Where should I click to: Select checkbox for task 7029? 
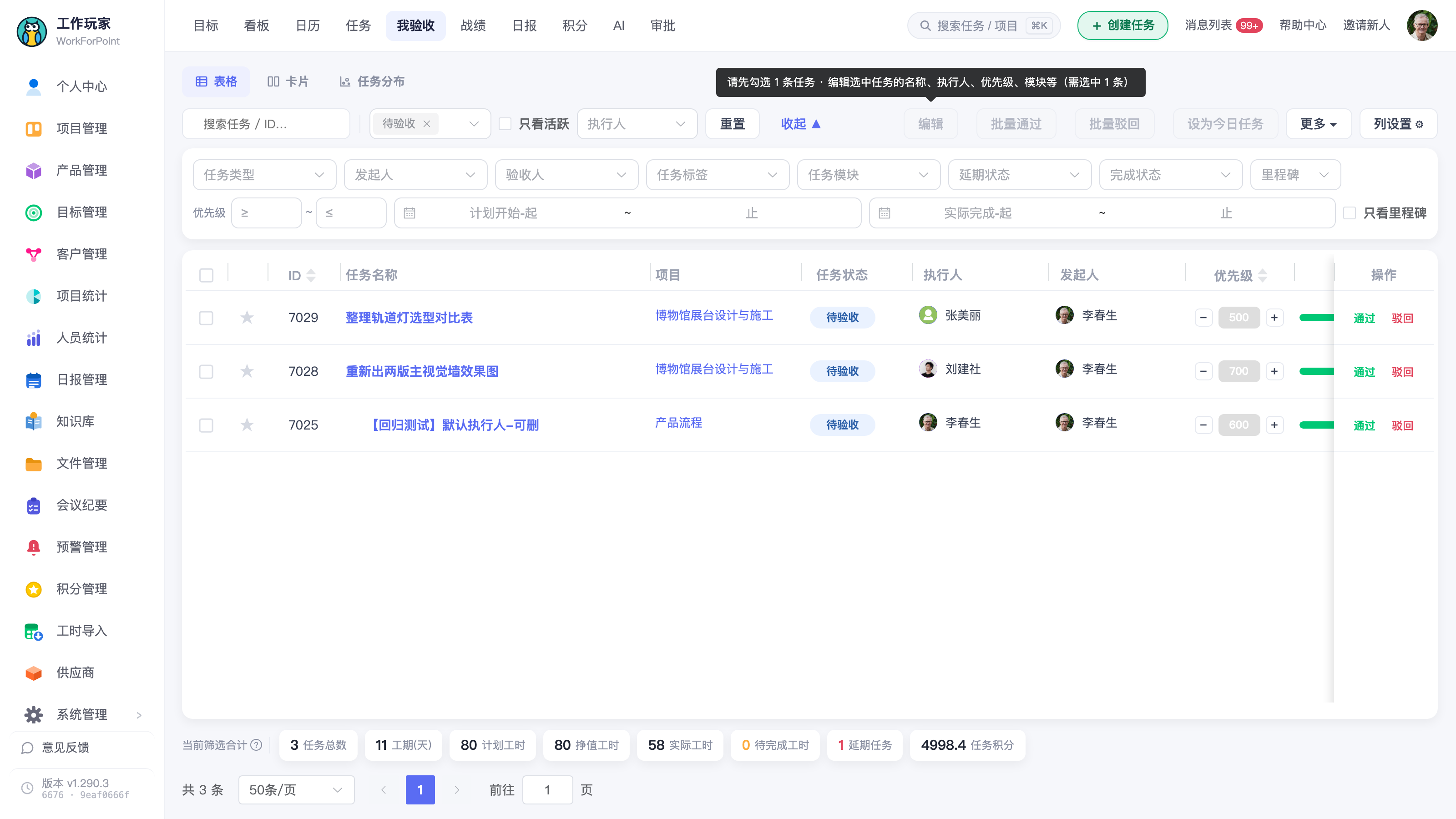pos(206,318)
